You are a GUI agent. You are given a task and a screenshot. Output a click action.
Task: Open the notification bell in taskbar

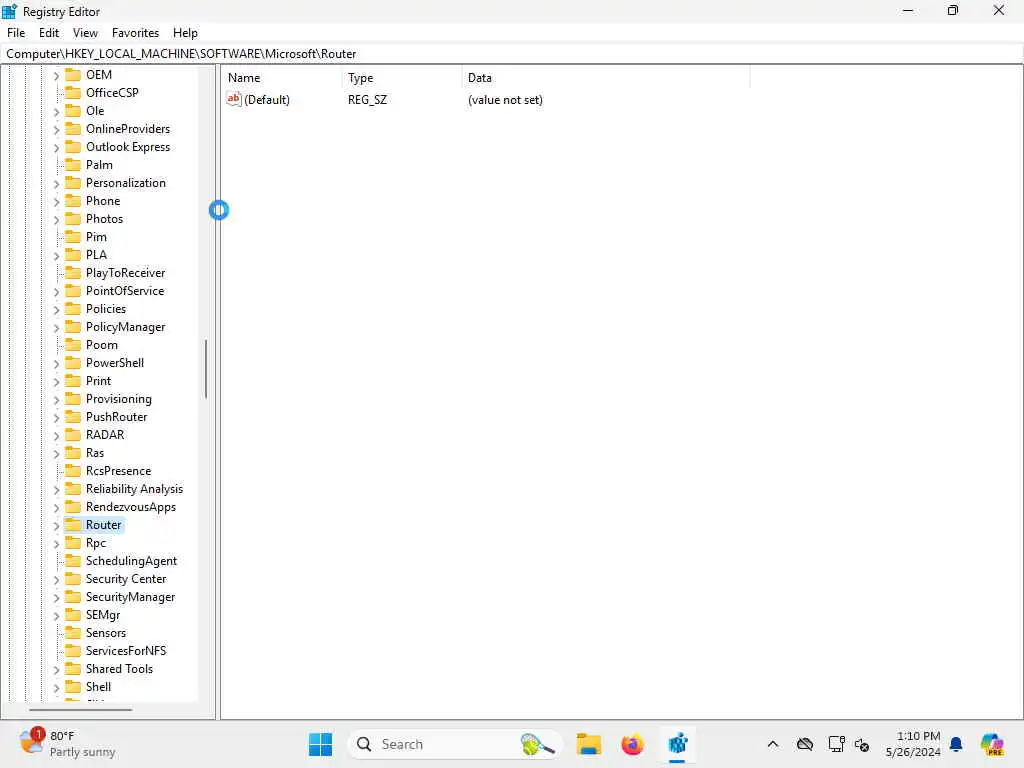coord(956,744)
